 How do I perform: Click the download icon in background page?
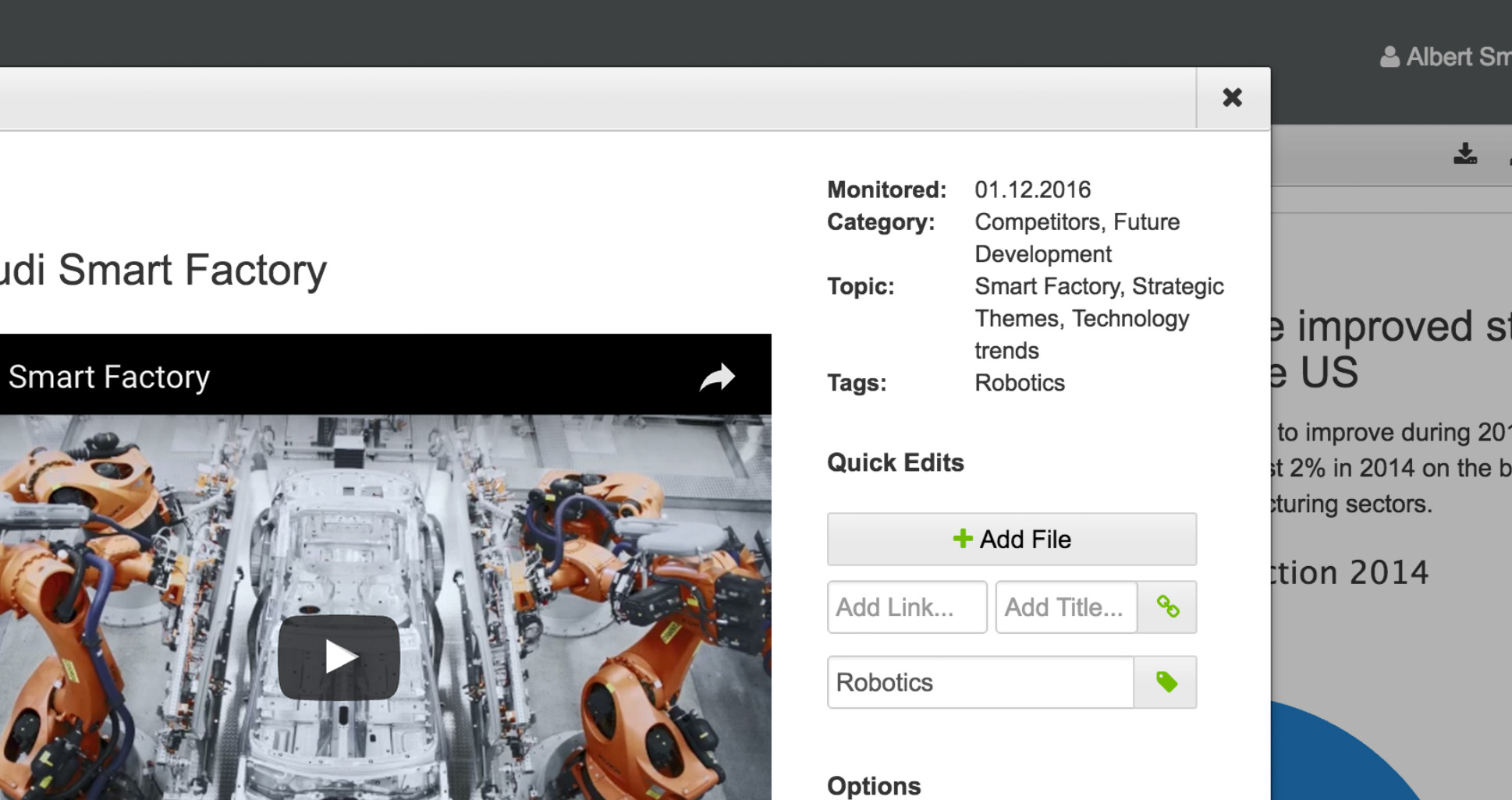click(x=1465, y=154)
